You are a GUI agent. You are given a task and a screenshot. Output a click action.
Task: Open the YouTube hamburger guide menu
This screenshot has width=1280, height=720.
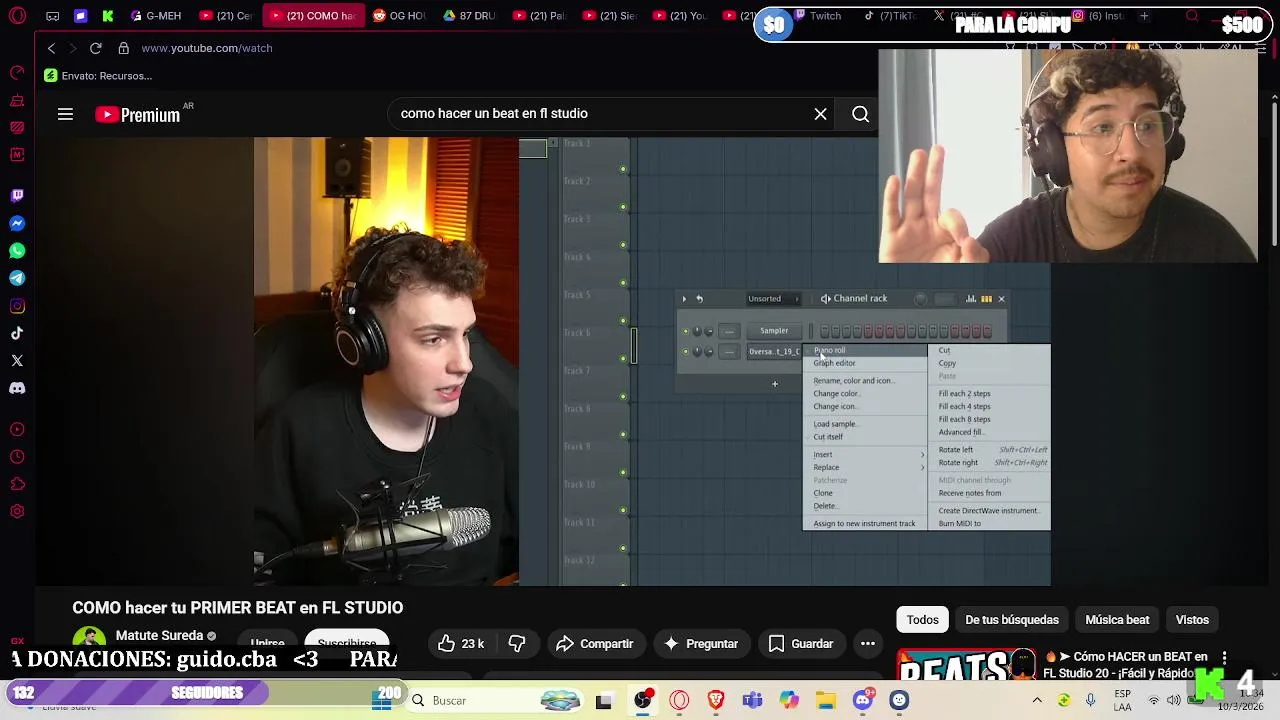[65, 114]
